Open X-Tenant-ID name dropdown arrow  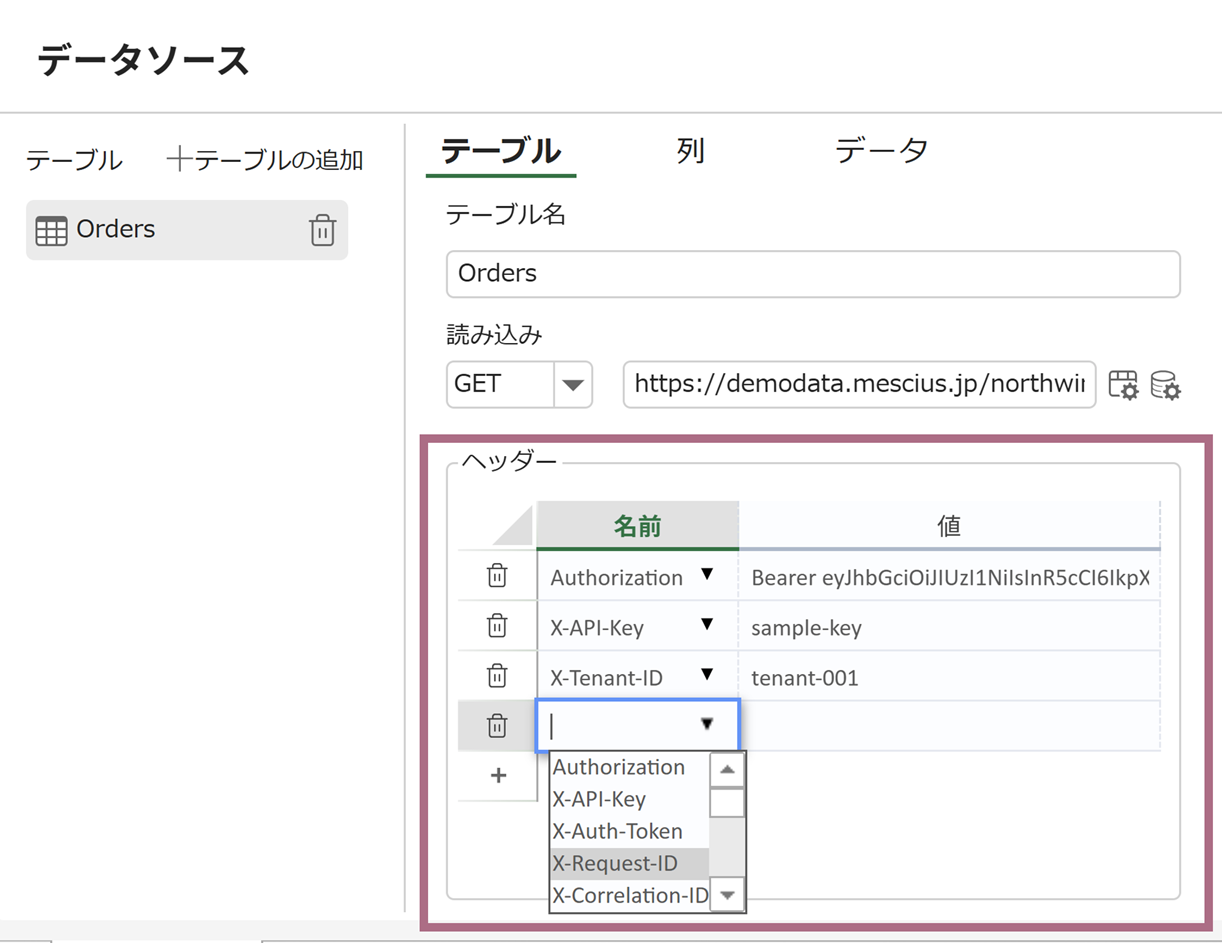pos(707,674)
